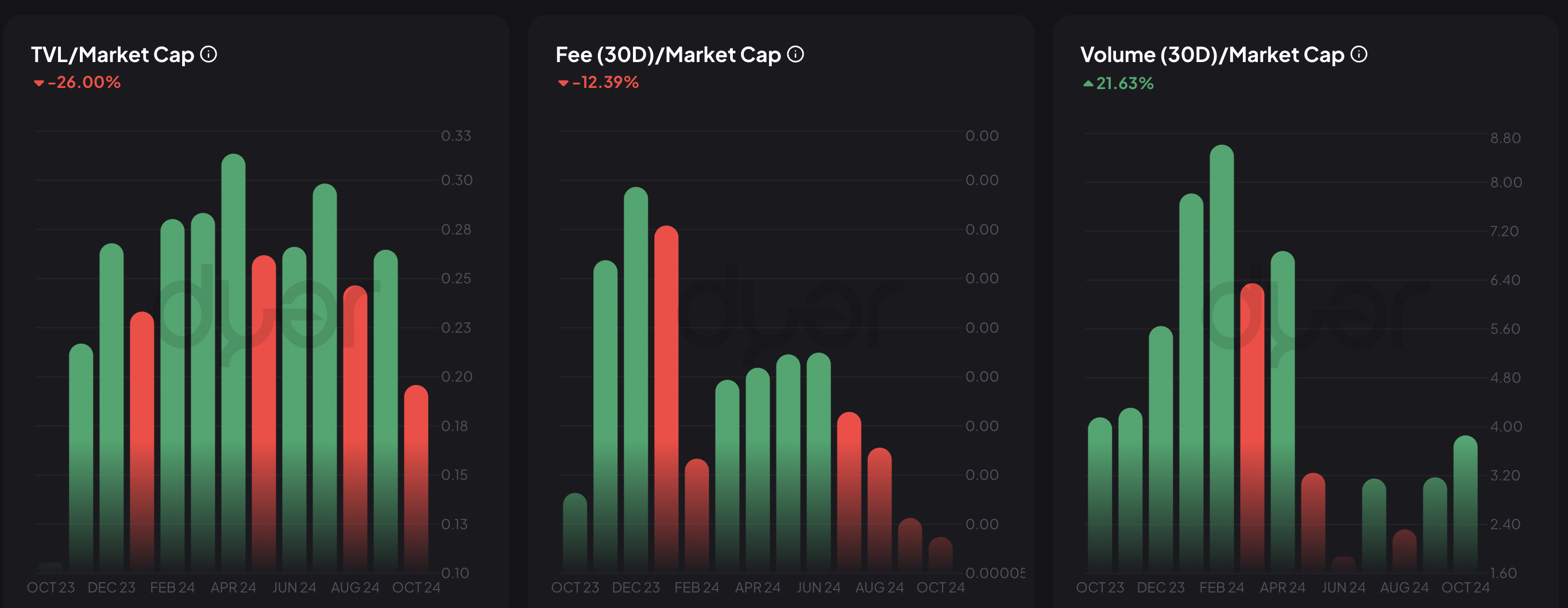This screenshot has height=608, width=1568.
Task: Click the info icon next to Volume (30D)/Market Cap
Action: (1358, 55)
